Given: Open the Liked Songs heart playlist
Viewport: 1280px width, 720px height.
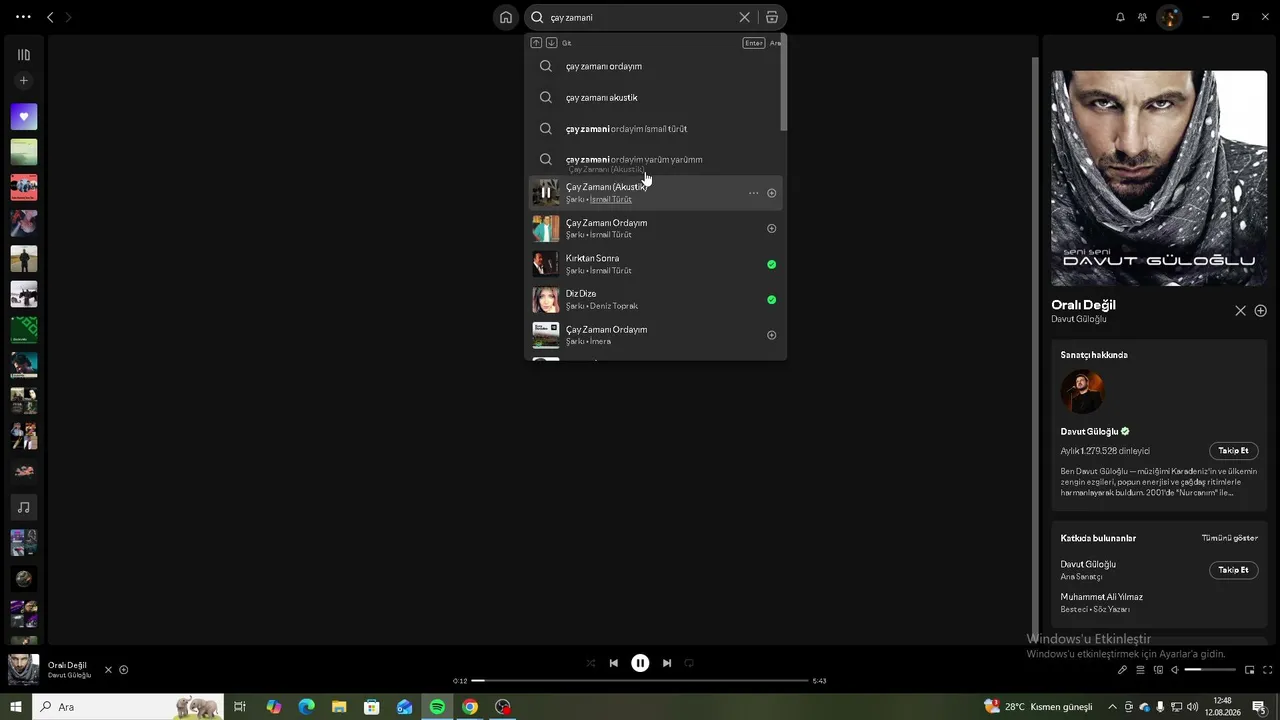Looking at the screenshot, I should point(24,117).
